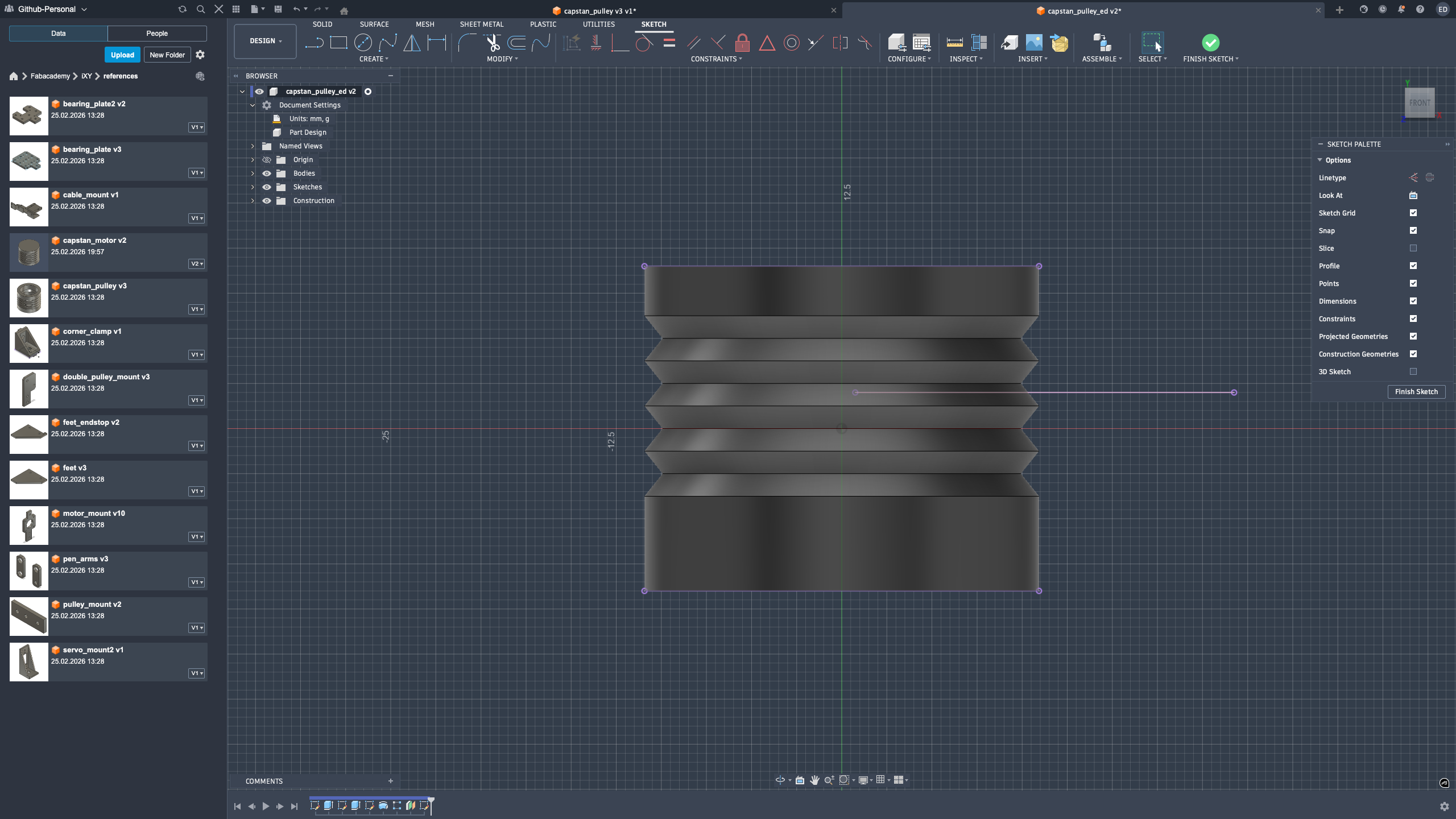Pick the Trim scissors tool
This screenshot has height=819, width=1456.
tap(492, 43)
